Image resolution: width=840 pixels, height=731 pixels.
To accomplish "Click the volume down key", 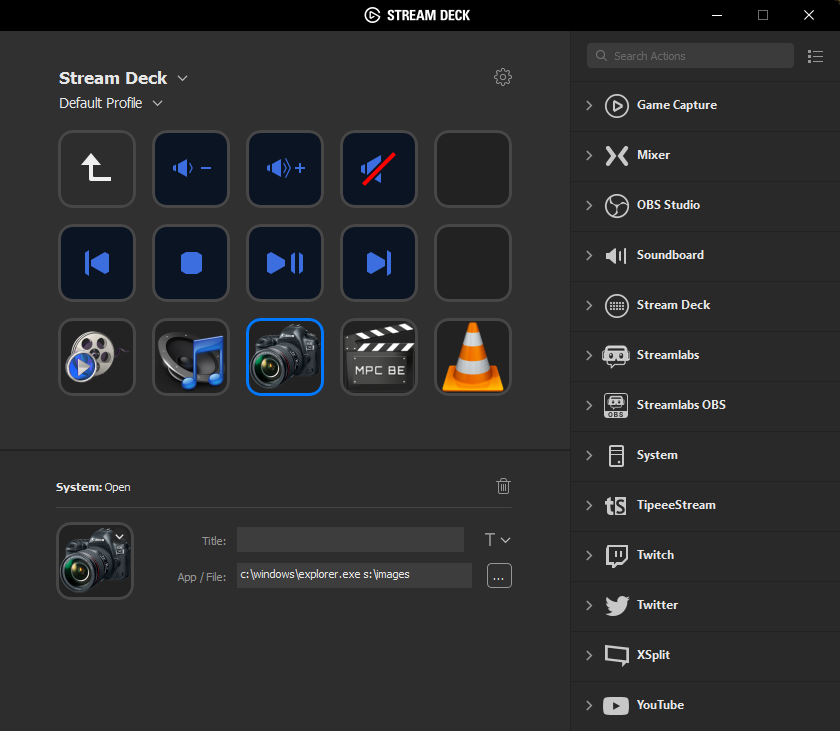I will point(190,169).
